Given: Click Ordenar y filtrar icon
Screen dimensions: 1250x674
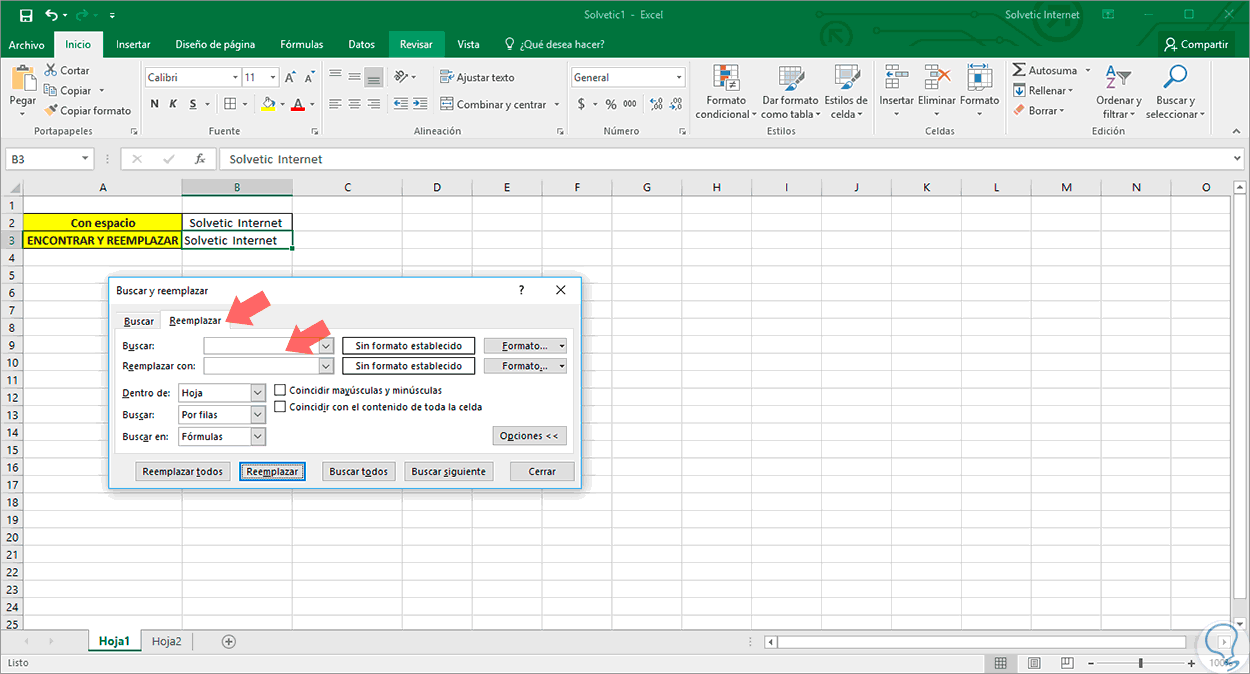Looking at the screenshot, I should click(1117, 79).
